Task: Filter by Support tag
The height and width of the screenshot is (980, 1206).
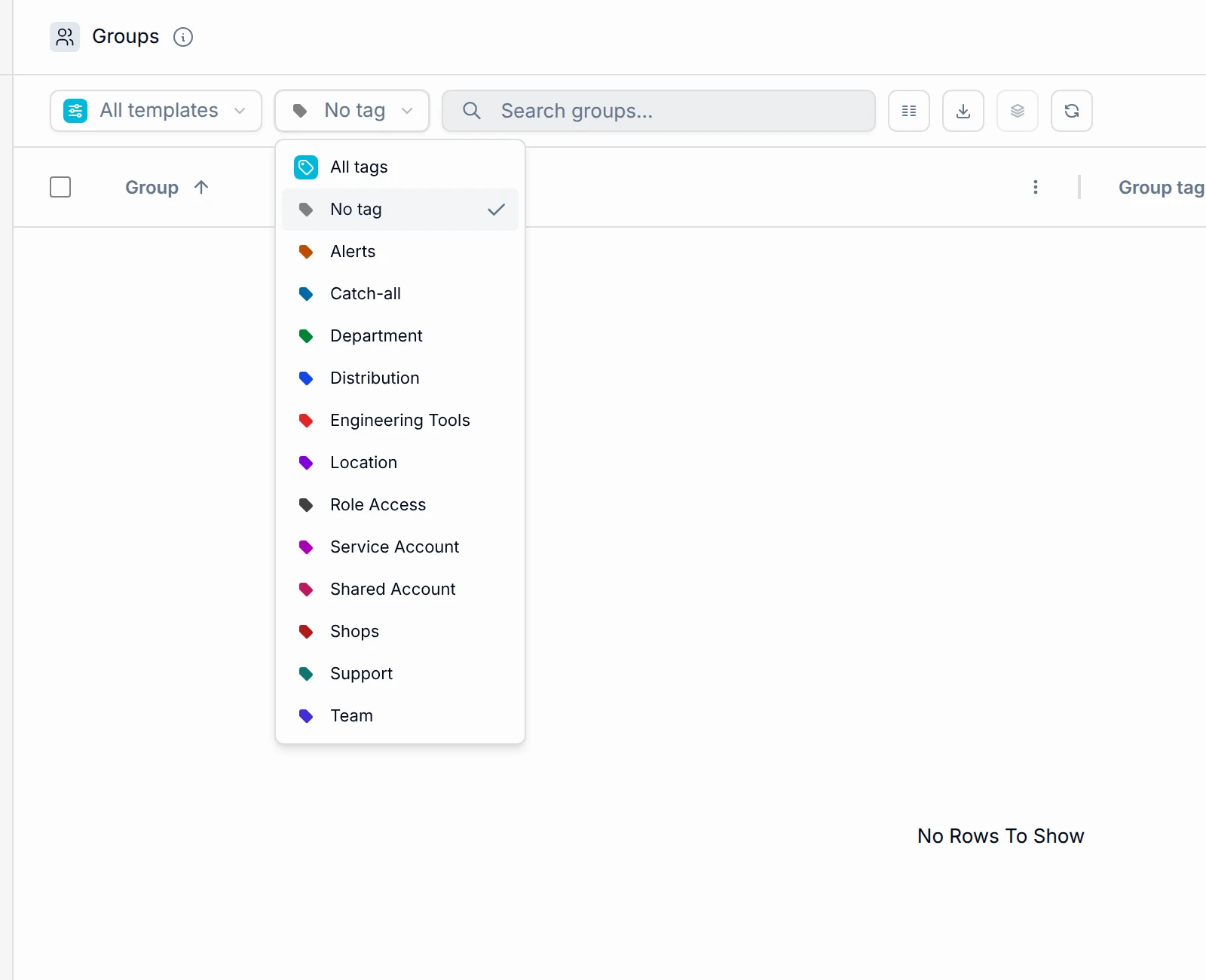Action: pyautogui.click(x=400, y=674)
